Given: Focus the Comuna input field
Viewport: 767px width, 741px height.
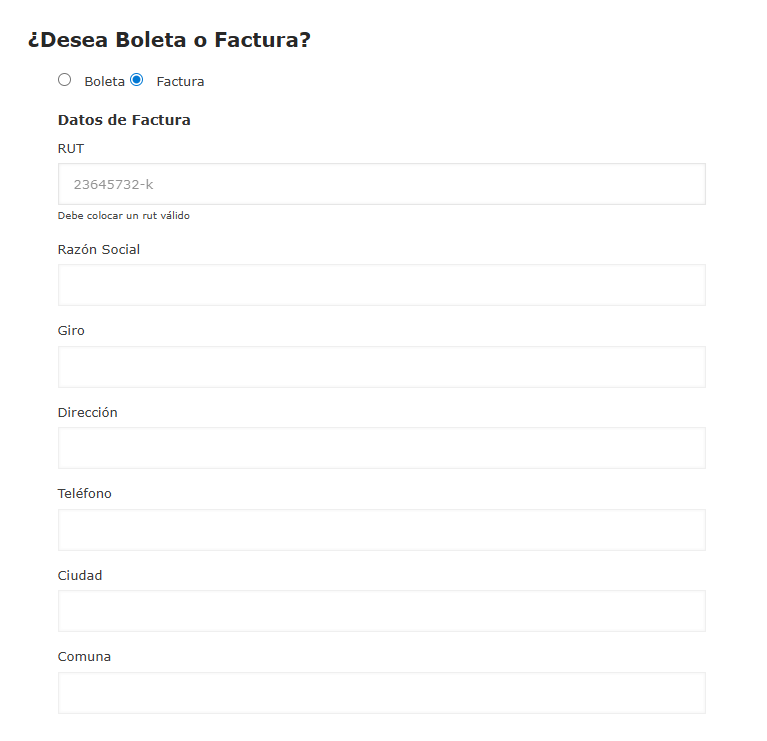Looking at the screenshot, I should (381, 693).
